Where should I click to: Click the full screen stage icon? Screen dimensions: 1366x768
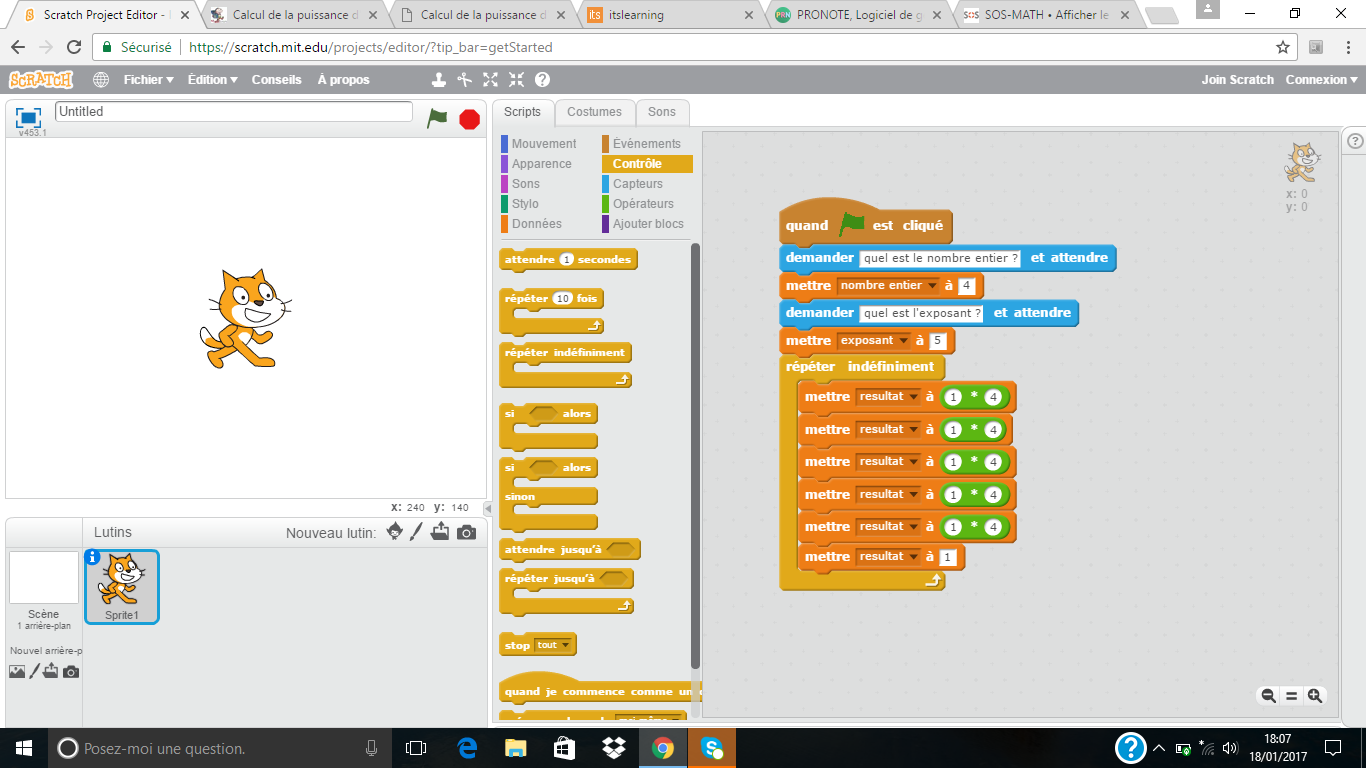28,117
